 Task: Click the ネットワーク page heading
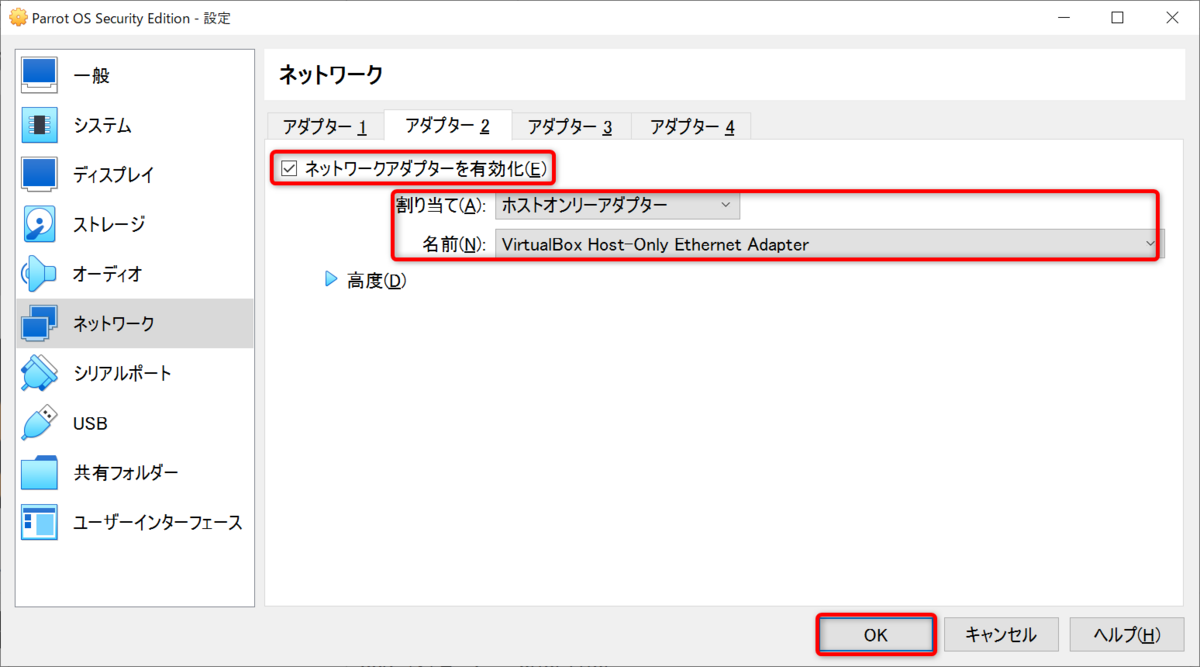[x=330, y=74]
